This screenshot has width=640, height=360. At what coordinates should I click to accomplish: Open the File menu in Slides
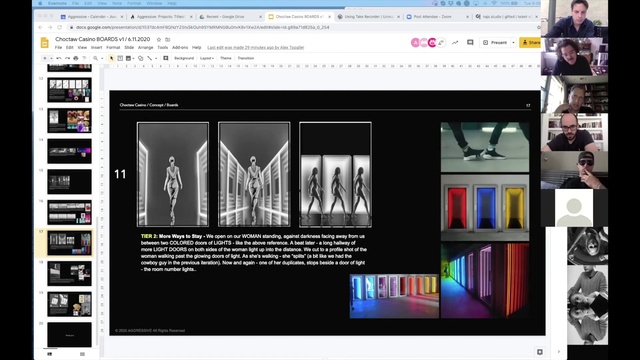58,48
